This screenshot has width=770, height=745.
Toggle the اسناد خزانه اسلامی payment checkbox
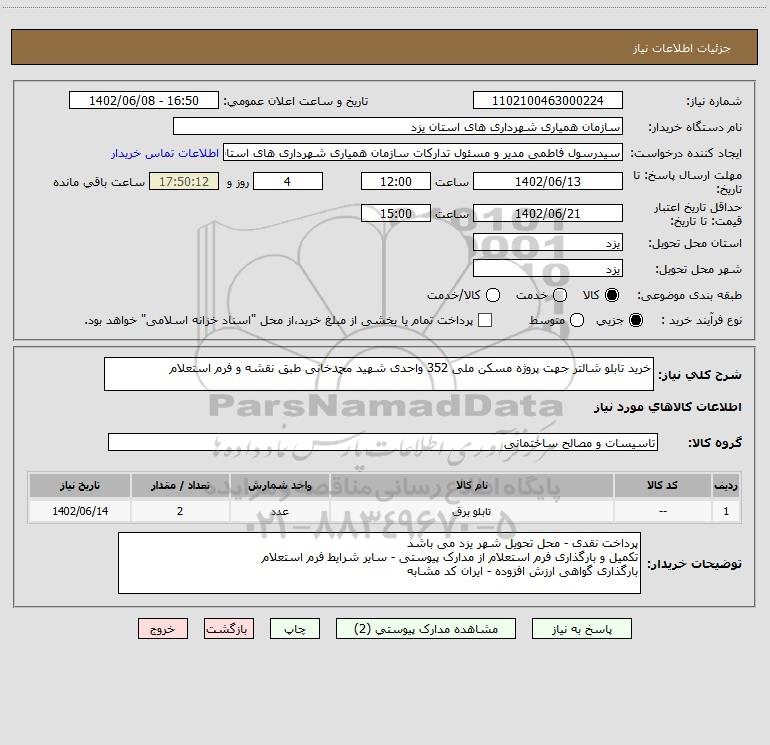485,320
